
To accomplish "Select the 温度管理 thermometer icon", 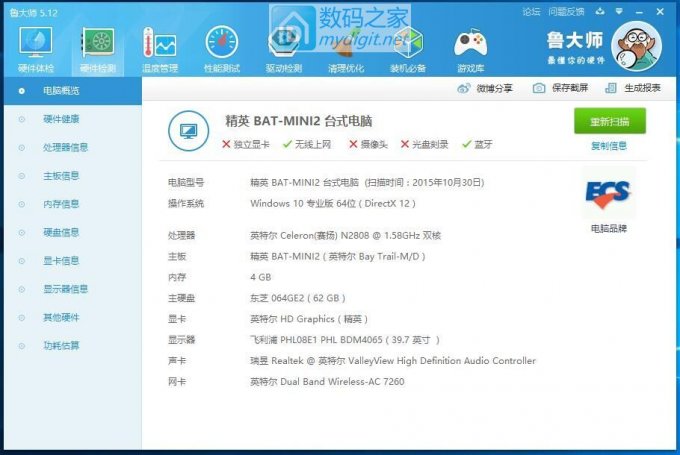I will (159, 44).
